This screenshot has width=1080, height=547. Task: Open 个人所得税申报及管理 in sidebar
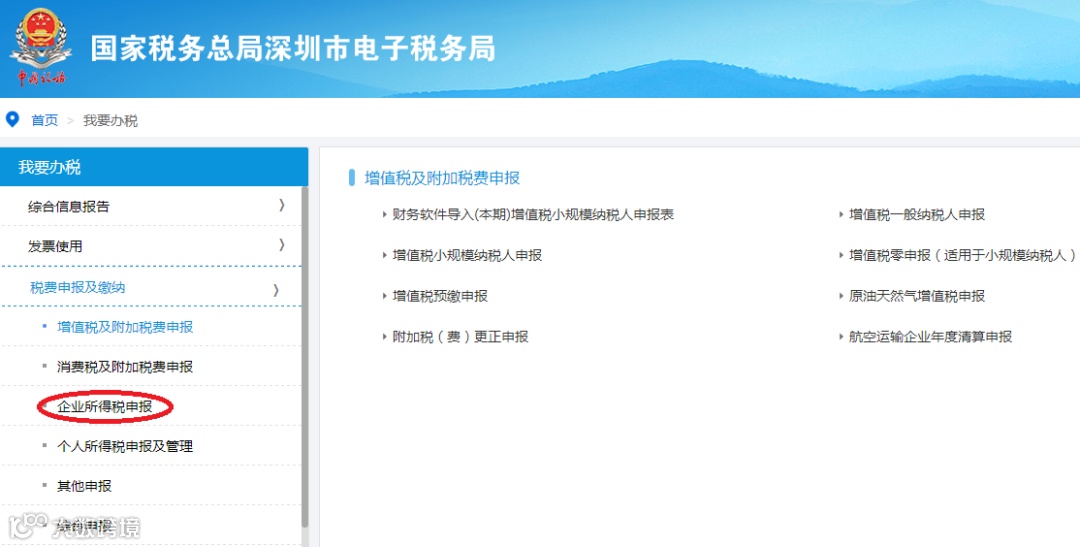tap(125, 446)
